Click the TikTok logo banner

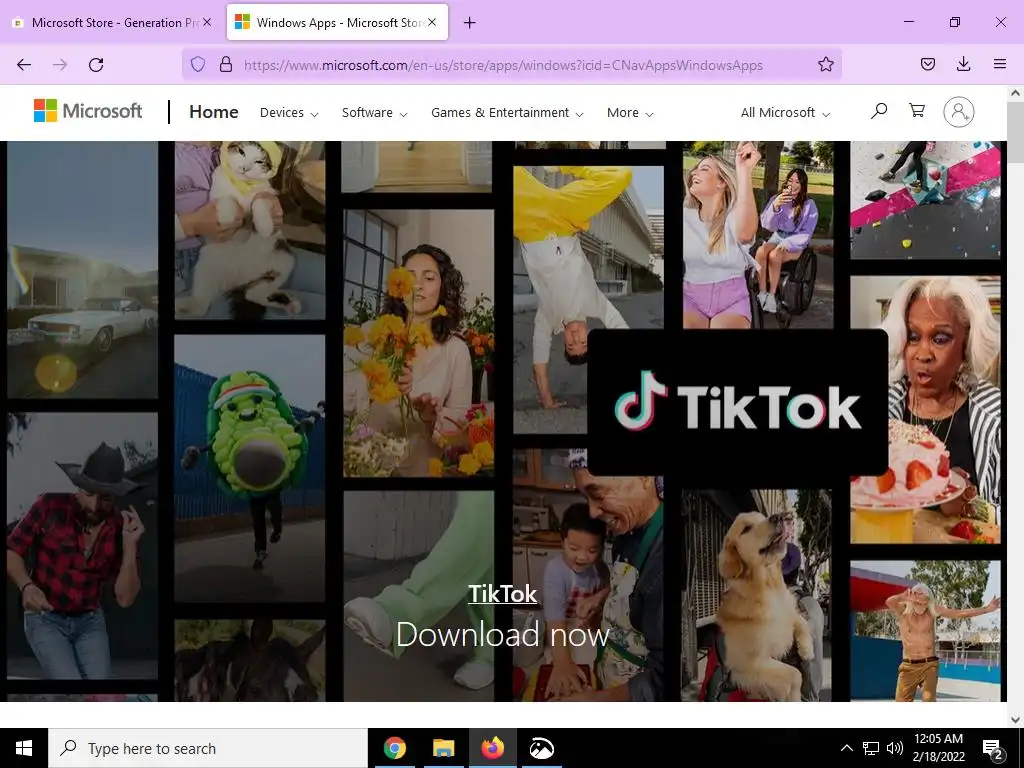tap(737, 403)
